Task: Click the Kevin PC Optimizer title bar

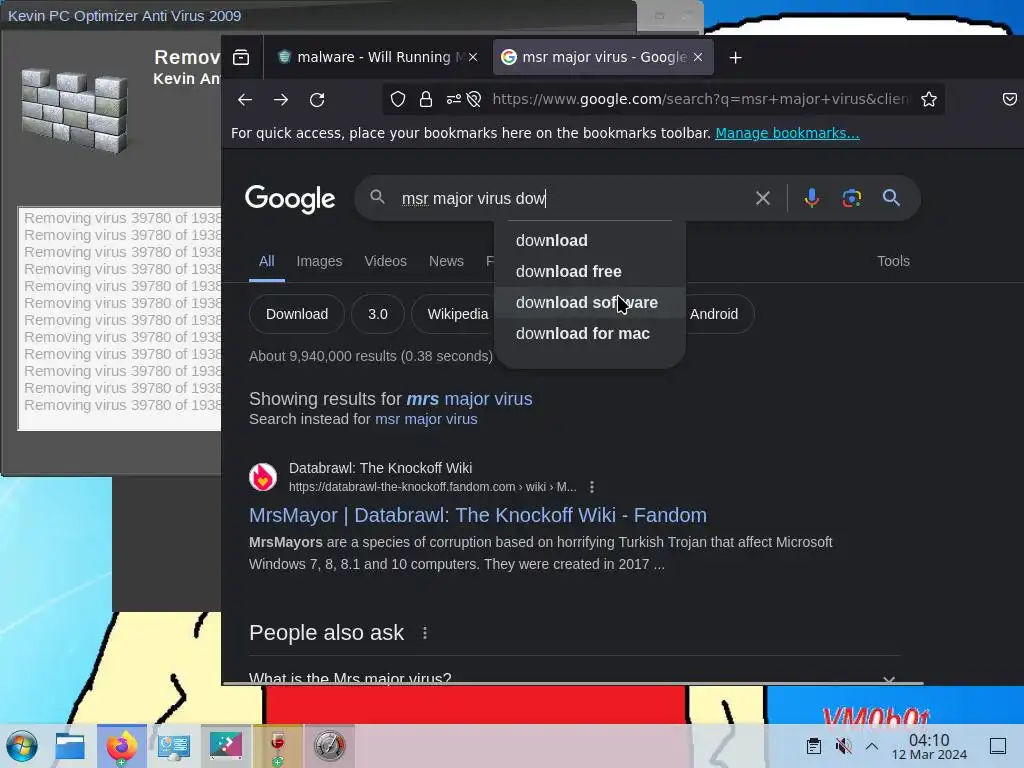Action: [319, 16]
